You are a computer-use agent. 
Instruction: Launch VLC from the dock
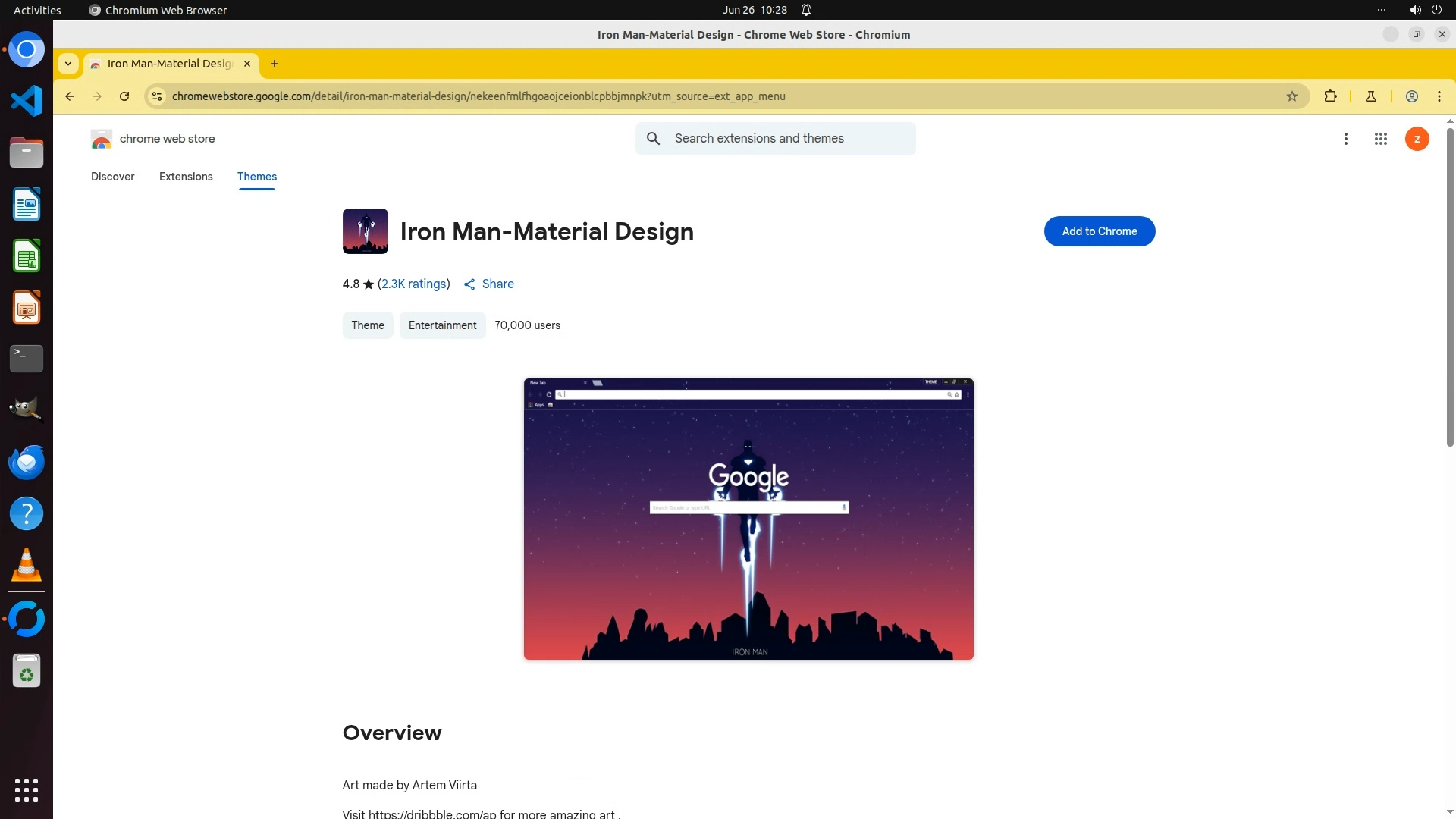(x=27, y=566)
